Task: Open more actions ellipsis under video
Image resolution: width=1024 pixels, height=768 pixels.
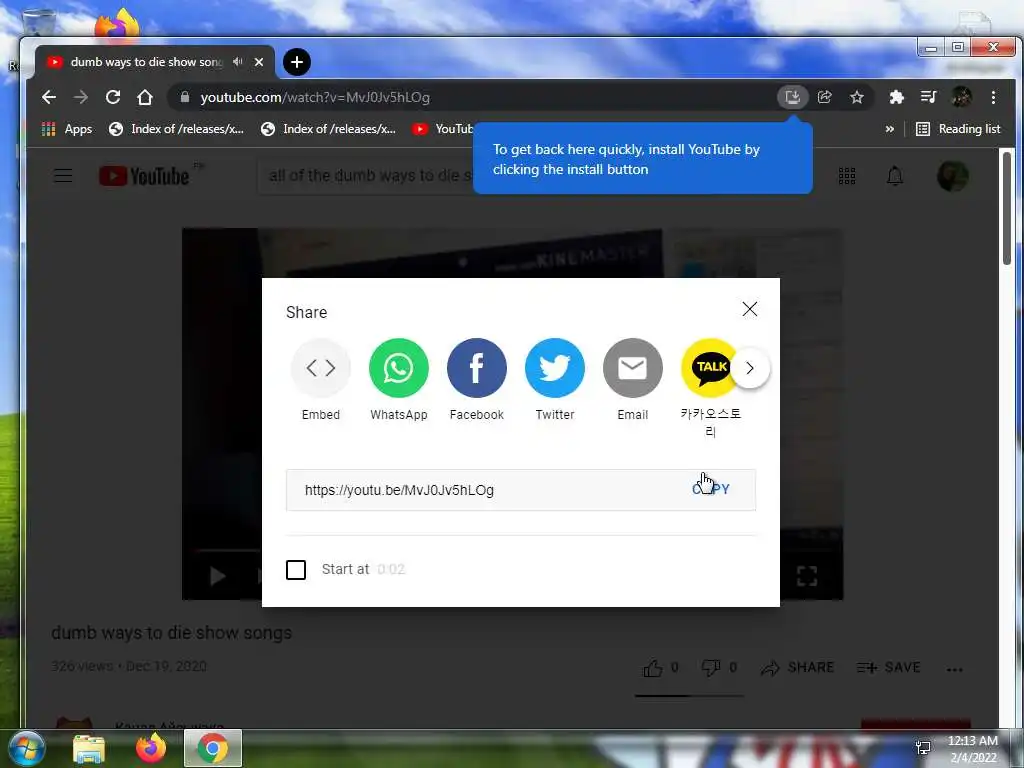Action: pos(954,669)
